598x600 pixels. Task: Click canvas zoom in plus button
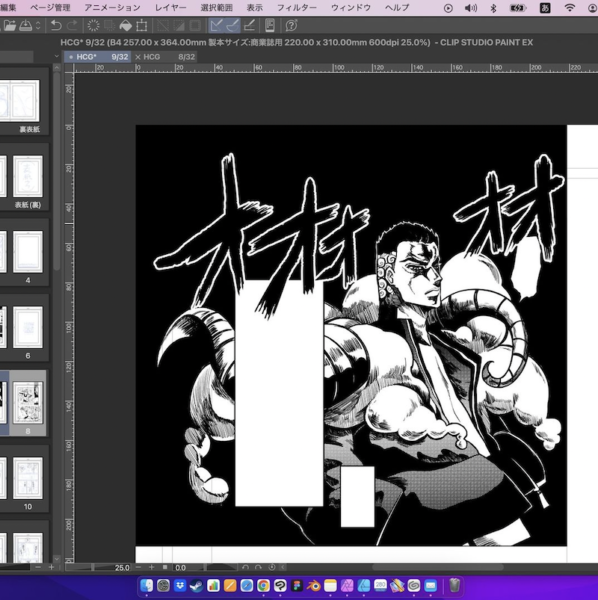[152, 567]
